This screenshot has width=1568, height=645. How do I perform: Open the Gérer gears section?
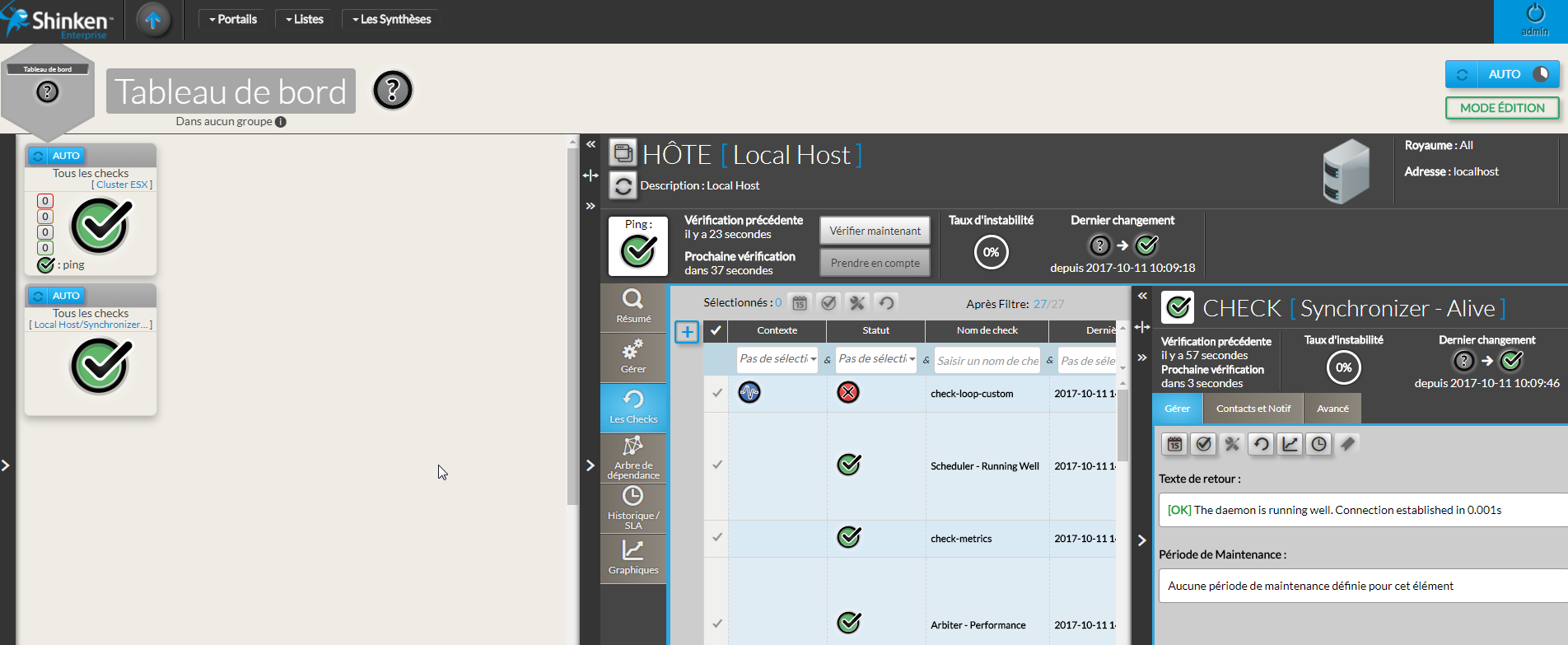coord(632,357)
